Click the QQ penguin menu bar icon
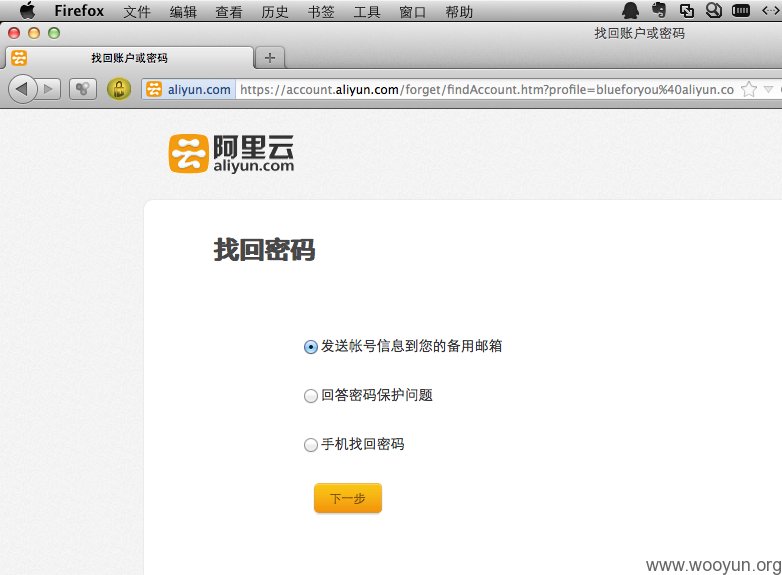The image size is (782, 575). (630, 10)
